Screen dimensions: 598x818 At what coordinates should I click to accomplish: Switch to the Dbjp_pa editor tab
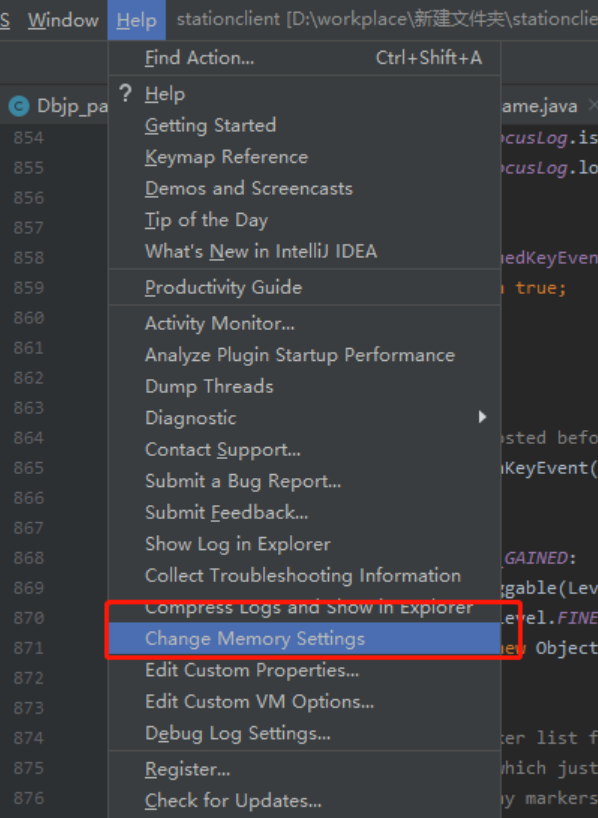pyautogui.click(x=57, y=106)
